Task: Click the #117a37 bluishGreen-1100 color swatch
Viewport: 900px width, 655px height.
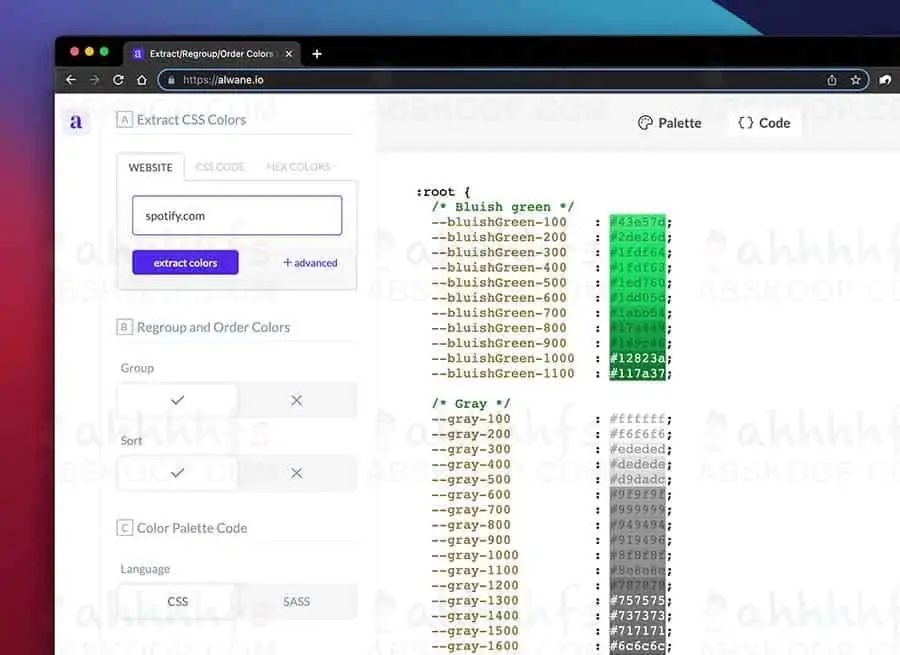Action: tap(640, 374)
